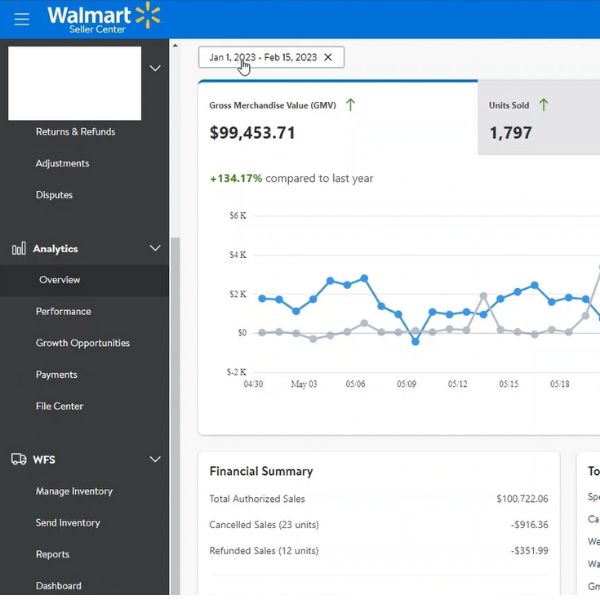The image size is (600, 600).
Task: Click the Walmart spark logo
Action: pyautogui.click(x=148, y=15)
